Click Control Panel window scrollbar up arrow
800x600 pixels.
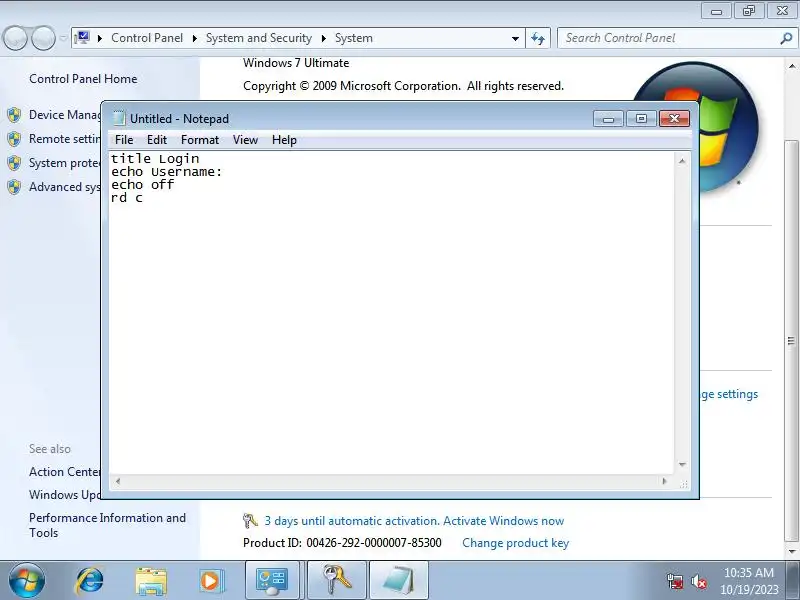[x=791, y=66]
